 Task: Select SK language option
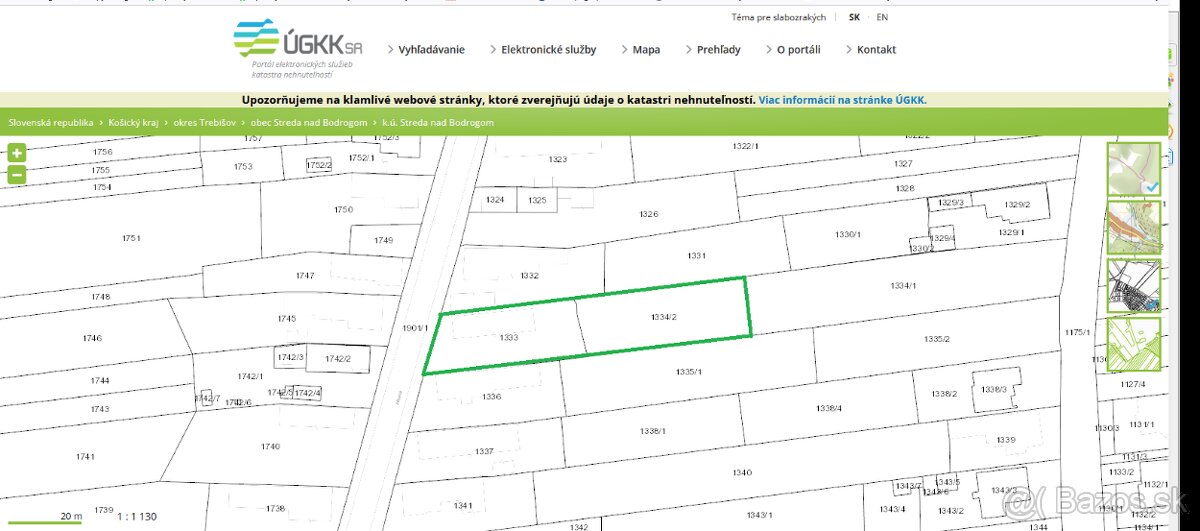[x=854, y=17]
